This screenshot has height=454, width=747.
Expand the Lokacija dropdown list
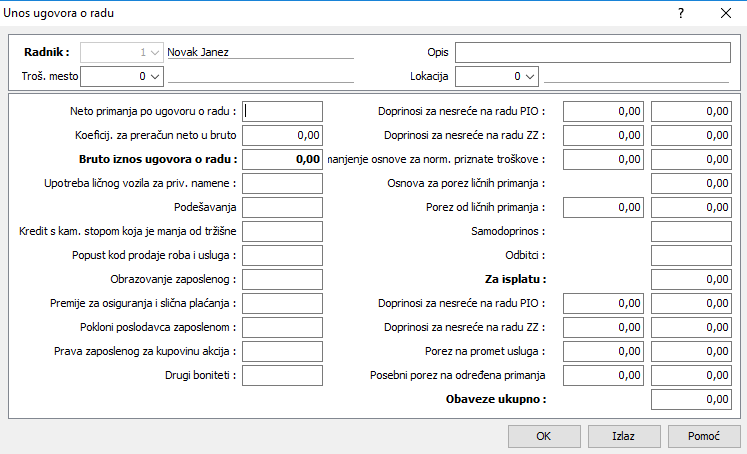click(x=529, y=75)
